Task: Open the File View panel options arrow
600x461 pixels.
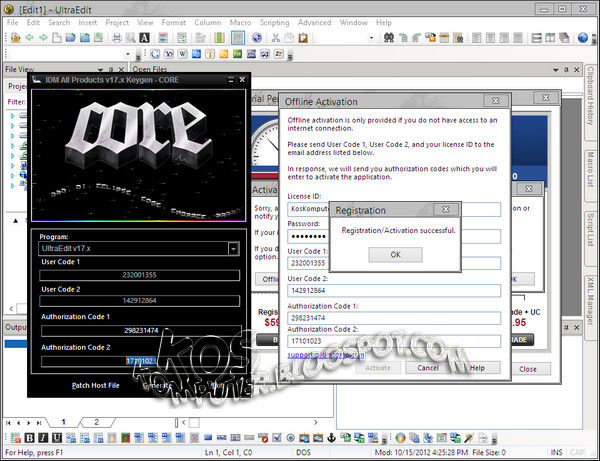Action: pos(100,70)
